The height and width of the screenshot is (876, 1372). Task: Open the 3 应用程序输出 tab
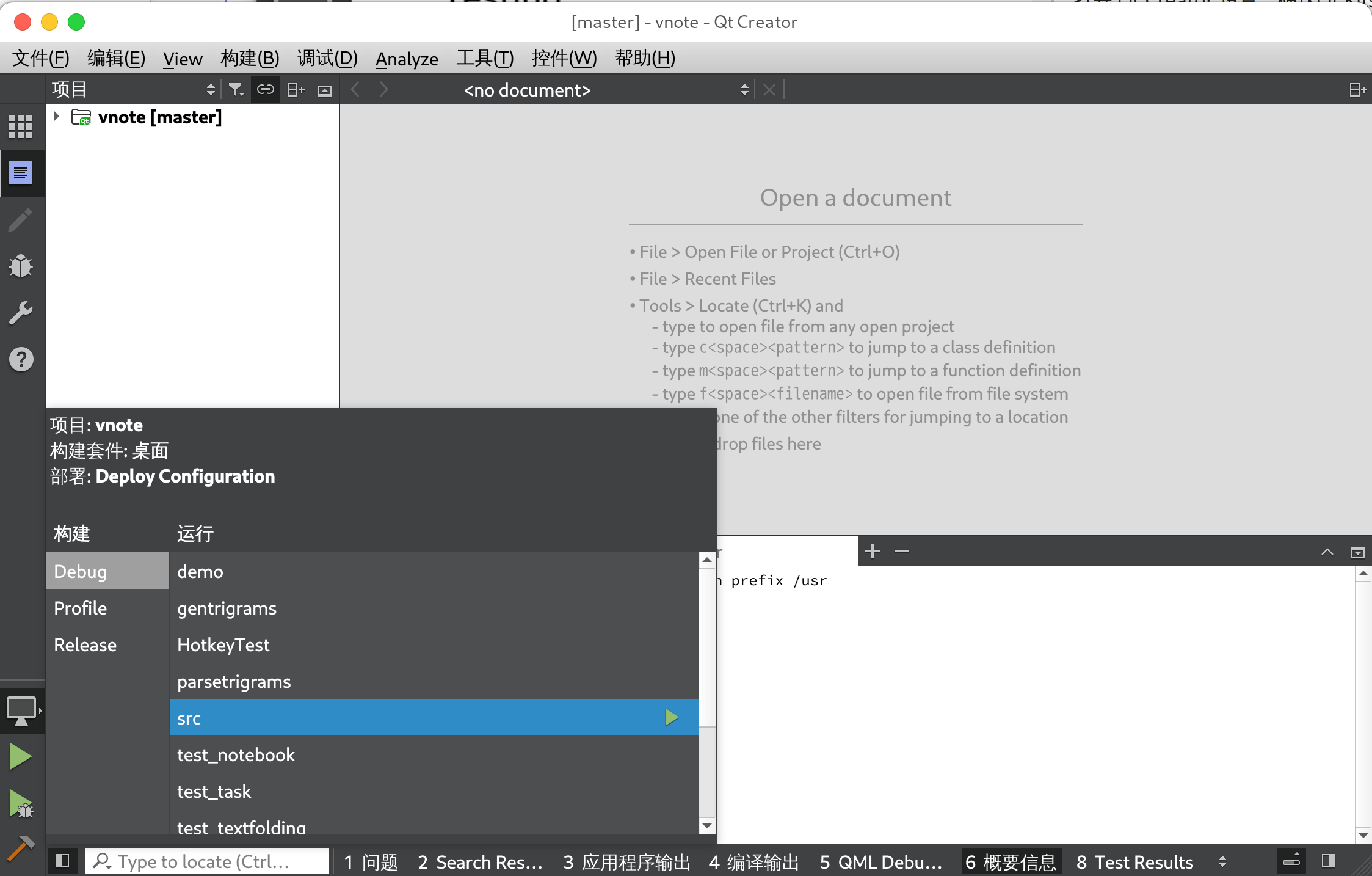click(x=626, y=862)
